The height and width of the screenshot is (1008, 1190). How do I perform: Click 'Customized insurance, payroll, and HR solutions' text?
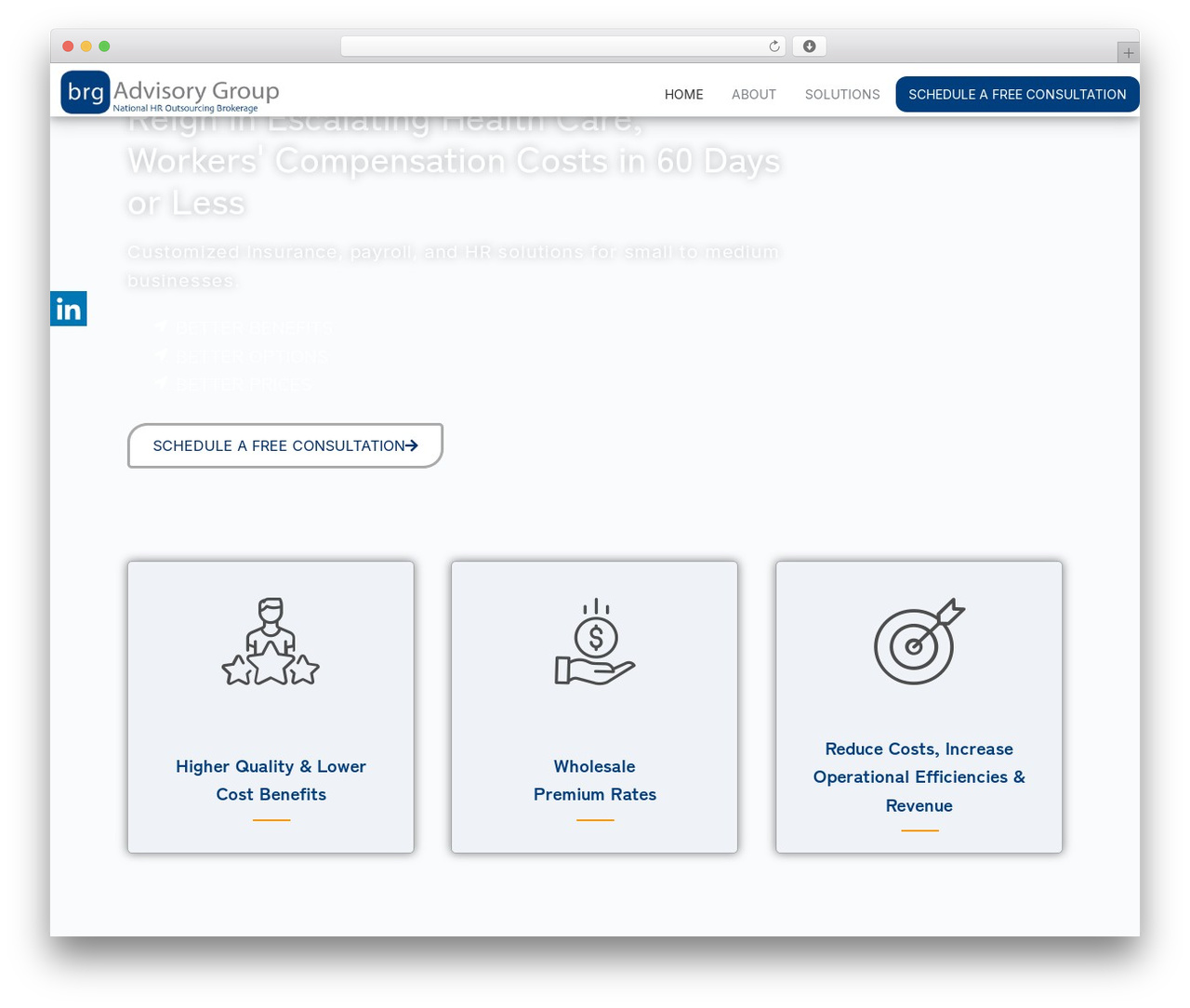pos(454,266)
